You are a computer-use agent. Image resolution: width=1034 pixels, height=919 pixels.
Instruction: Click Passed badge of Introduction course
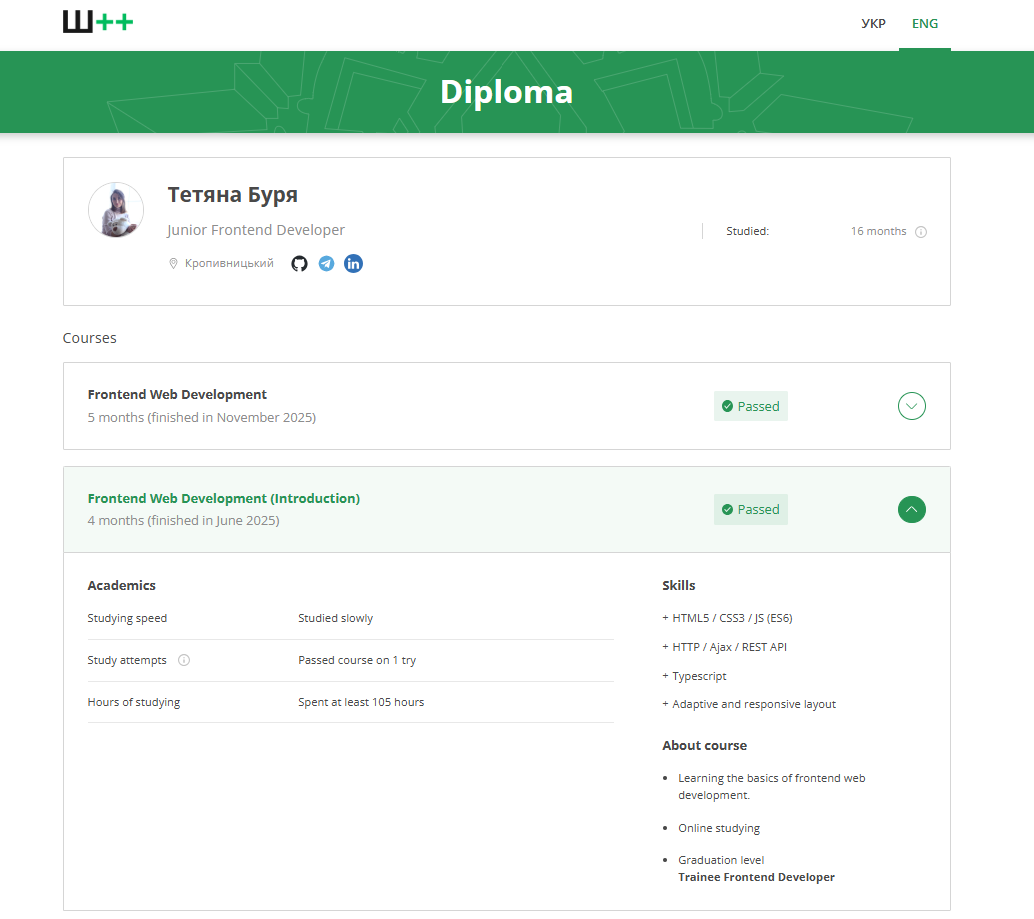[x=750, y=509]
